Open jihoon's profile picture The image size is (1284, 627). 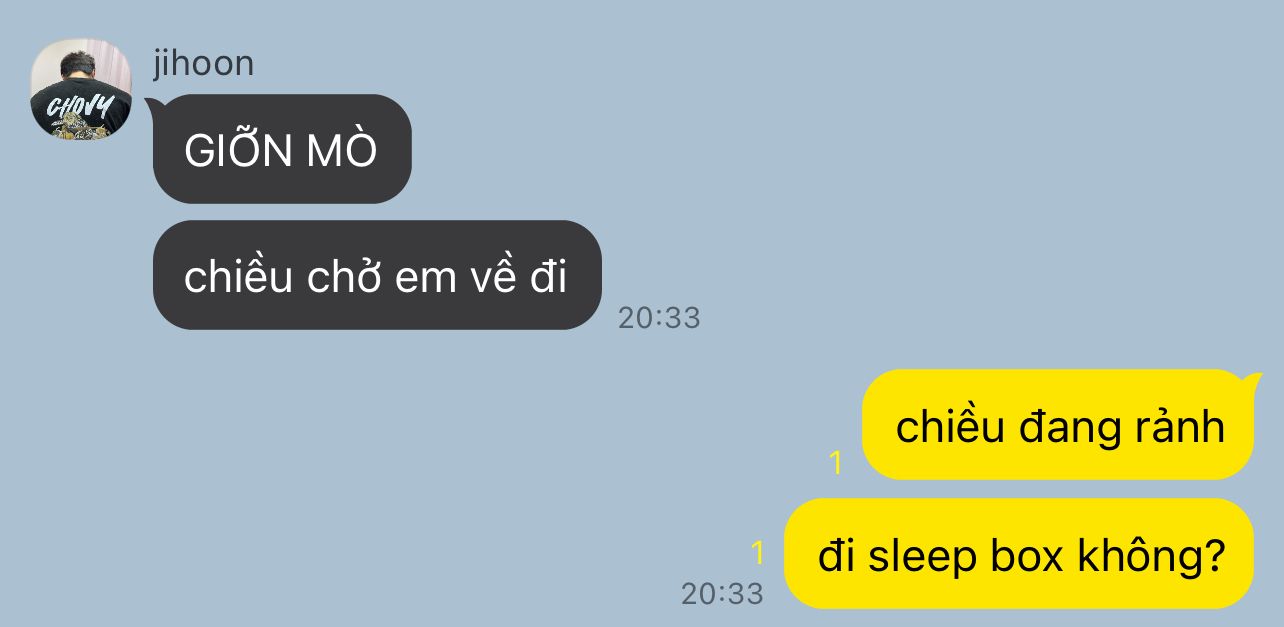tap(81, 89)
